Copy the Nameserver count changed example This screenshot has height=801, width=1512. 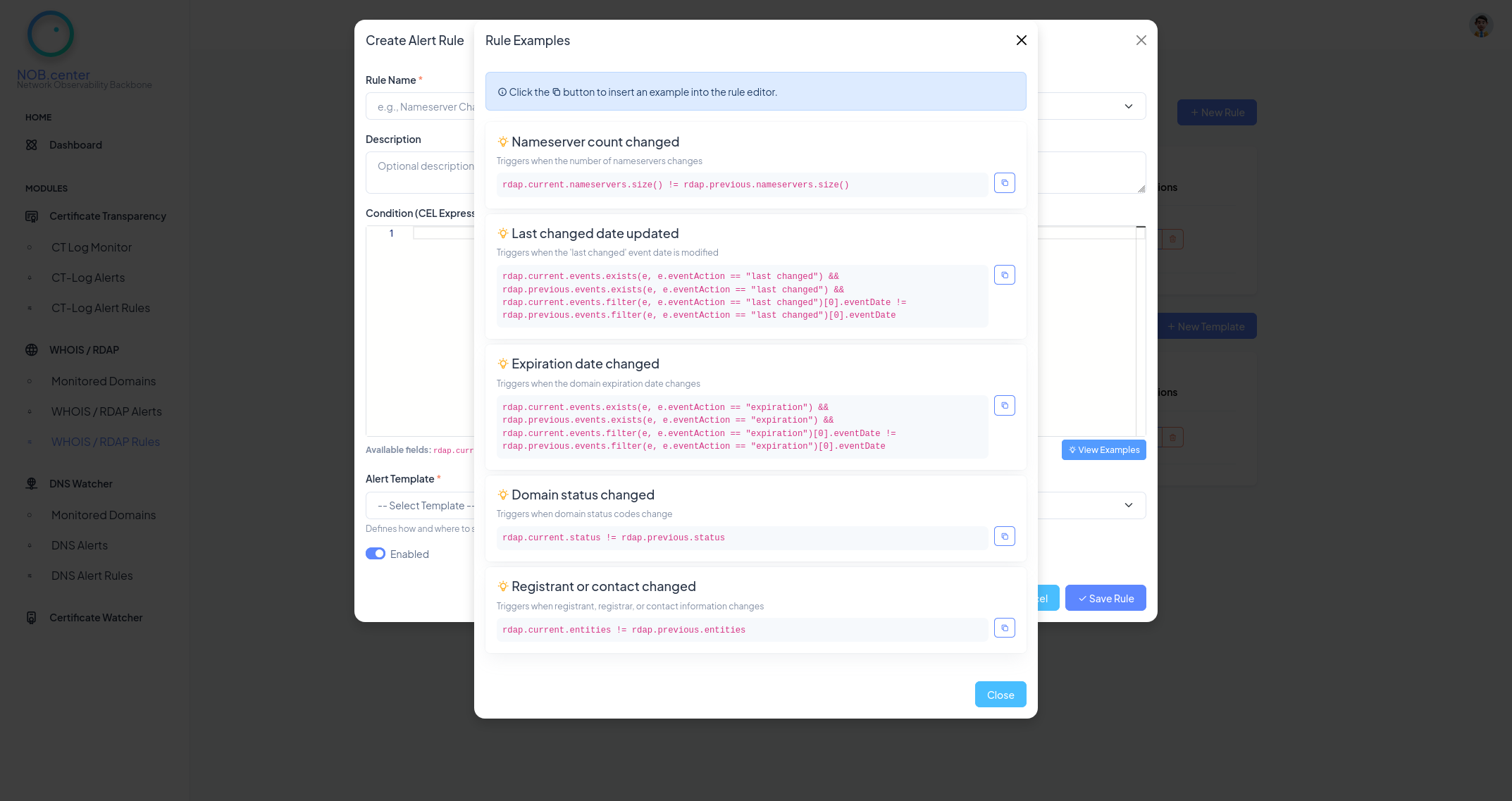point(1004,183)
